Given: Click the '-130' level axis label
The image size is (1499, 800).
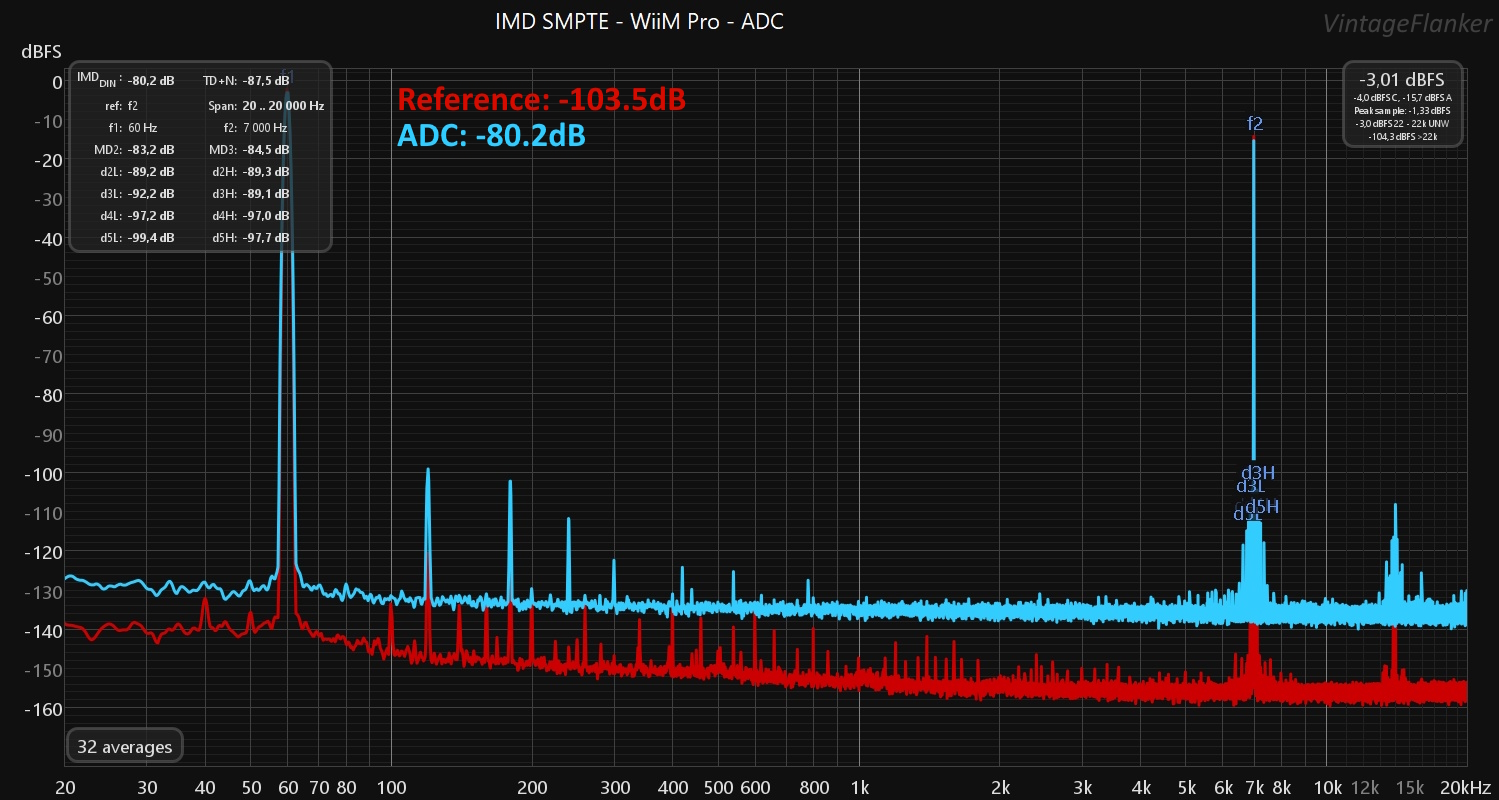Looking at the screenshot, I should click(x=43, y=592).
